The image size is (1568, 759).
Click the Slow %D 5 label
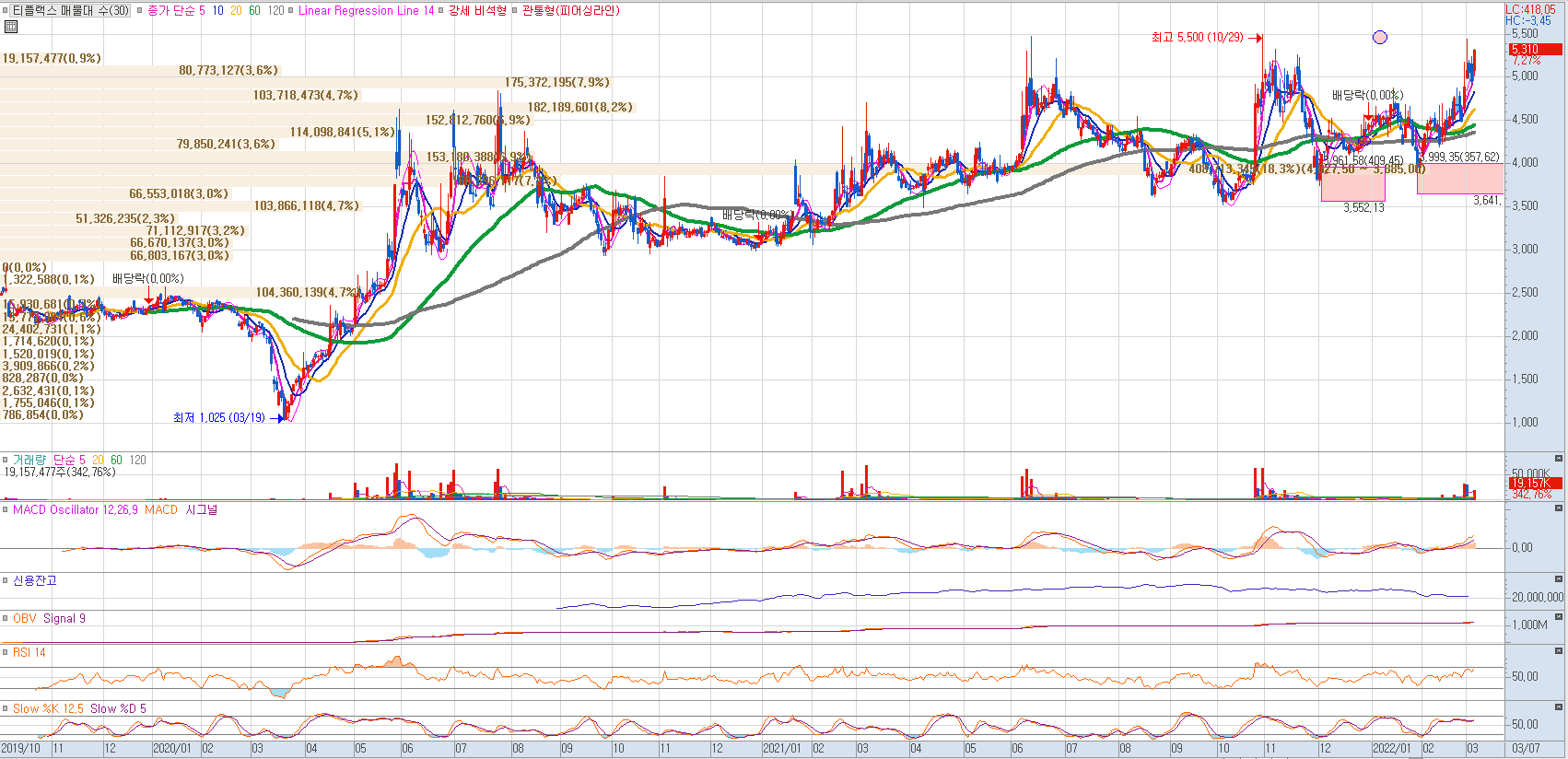tap(118, 708)
